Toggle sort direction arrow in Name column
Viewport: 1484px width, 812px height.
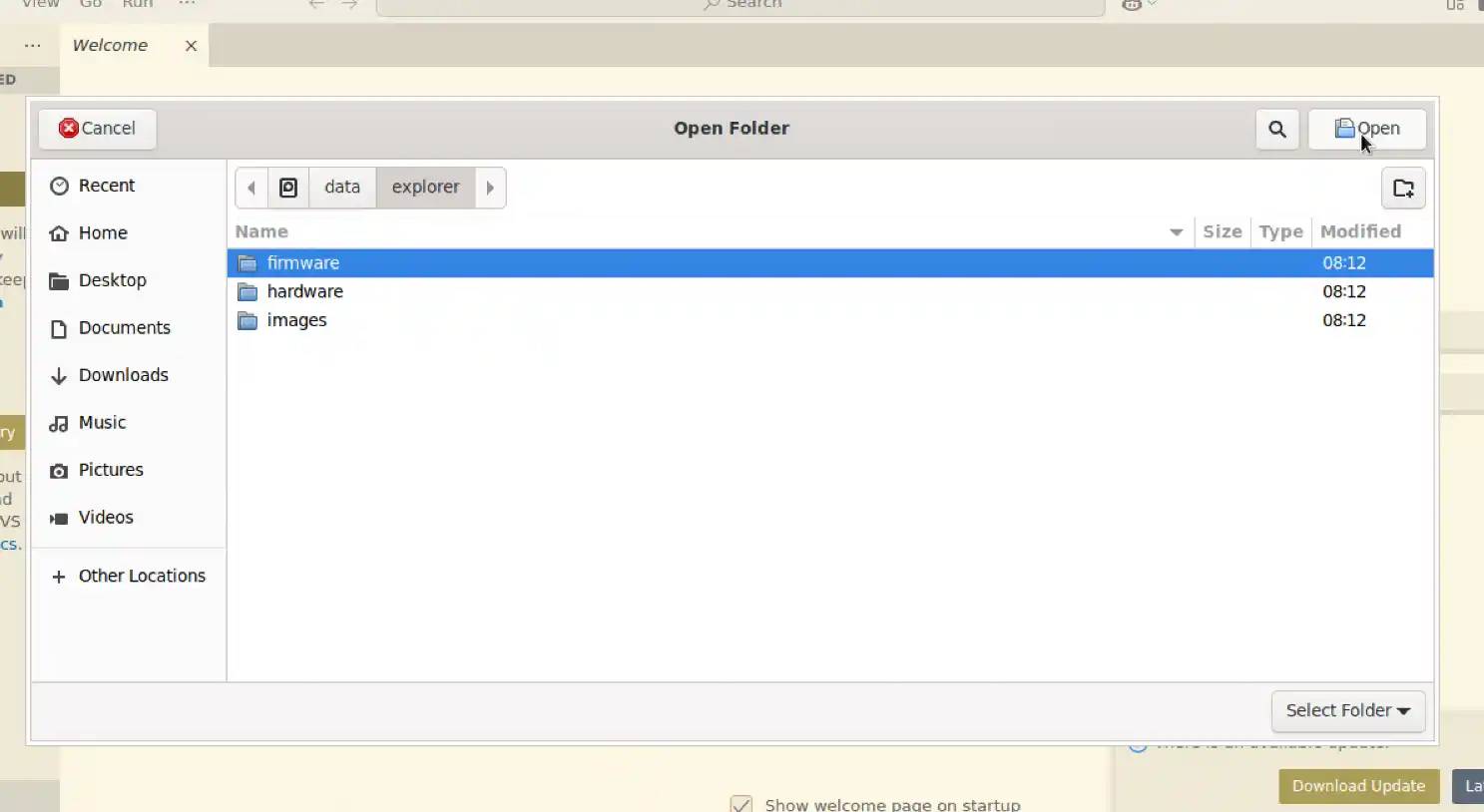click(1177, 232)
